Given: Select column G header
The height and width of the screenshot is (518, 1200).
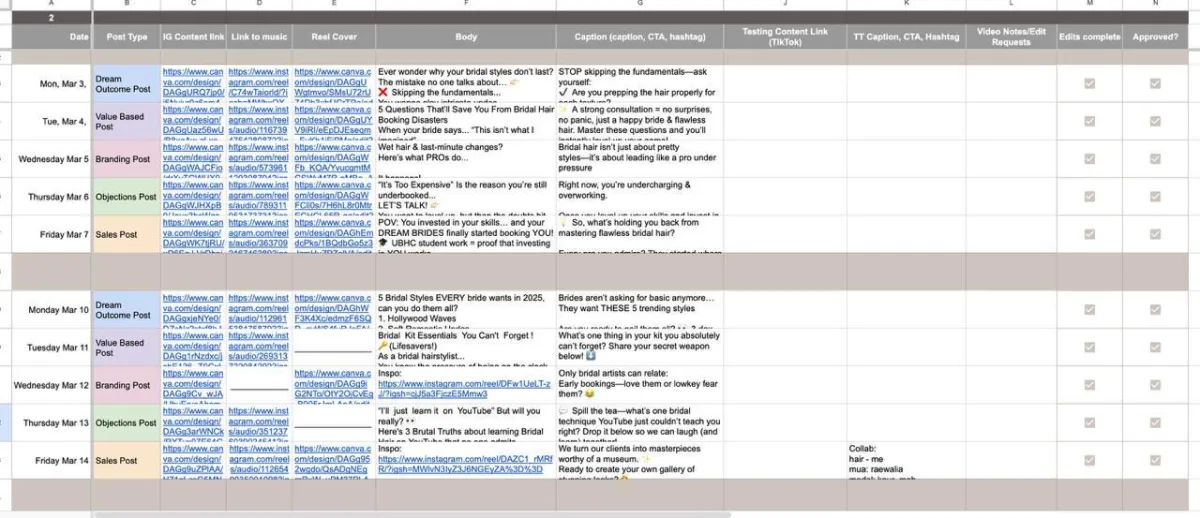Looking at the screenshot, I should pyautogui.click(x=638, y=4).
